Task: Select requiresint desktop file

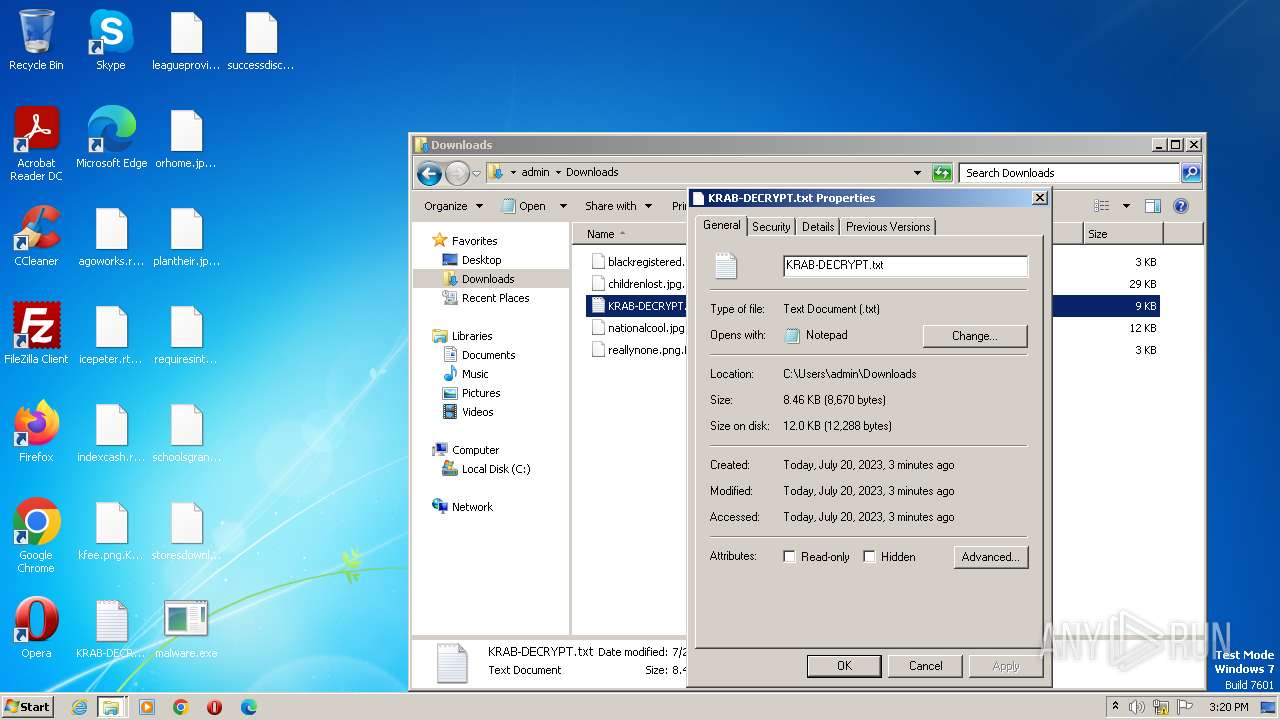Action: click(186, 334)
